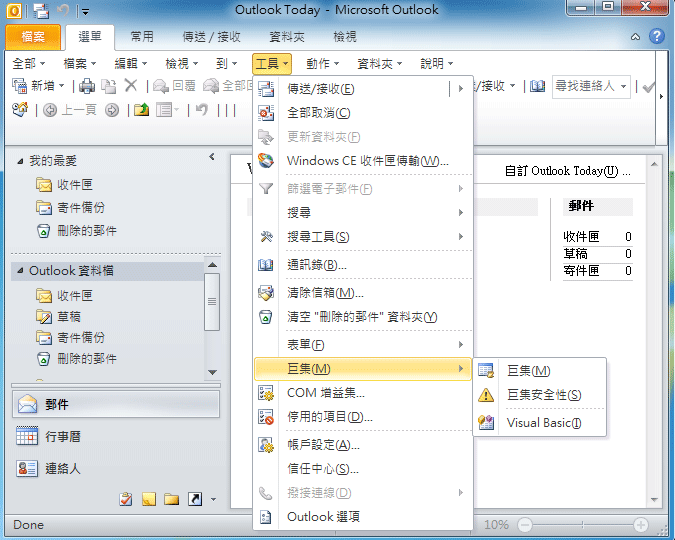
Task: Switch to the 行事曆 calendar pane
Action: pos(116,437)
